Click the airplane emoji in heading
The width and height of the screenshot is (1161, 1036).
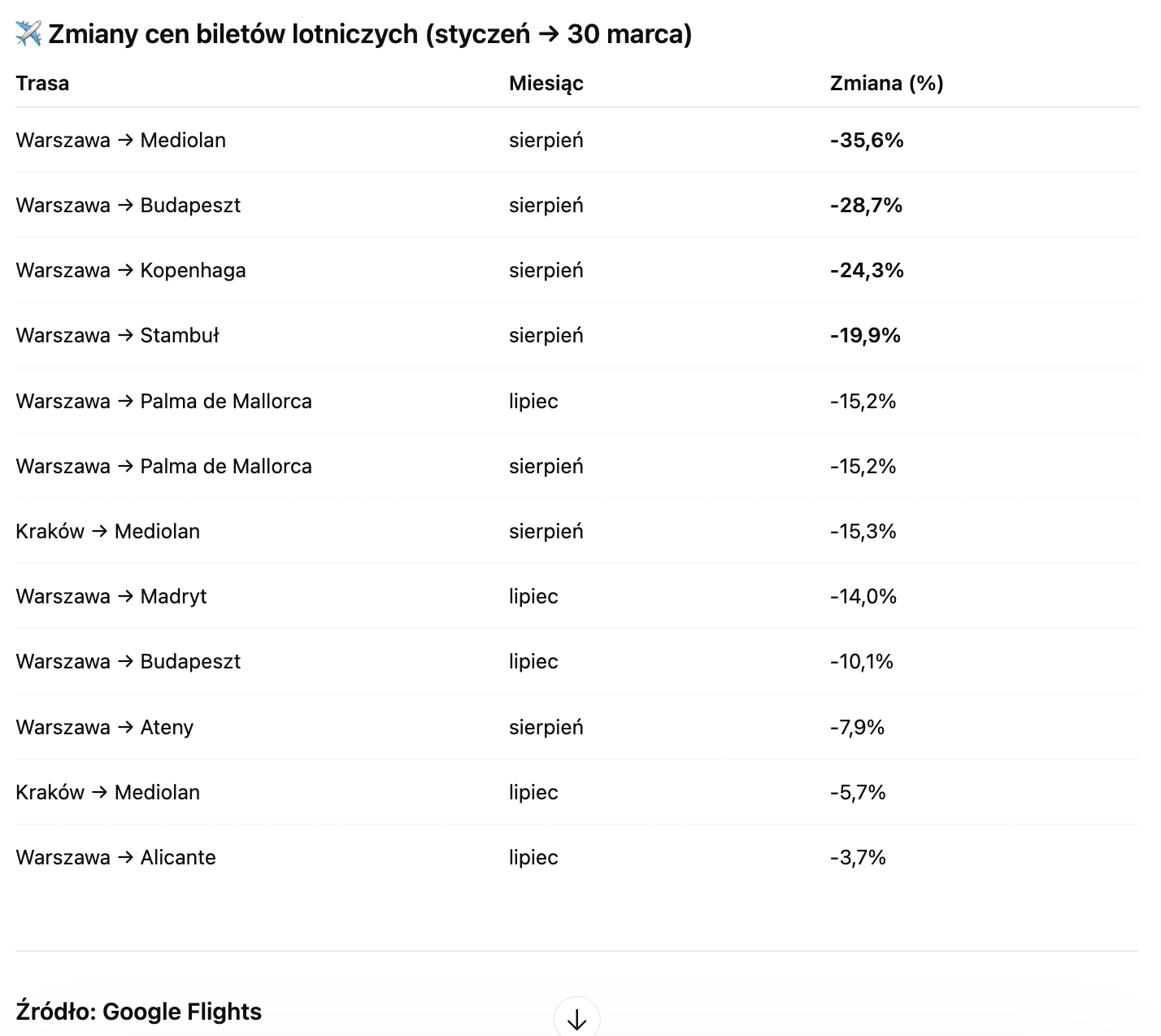[x=28, y=34]
